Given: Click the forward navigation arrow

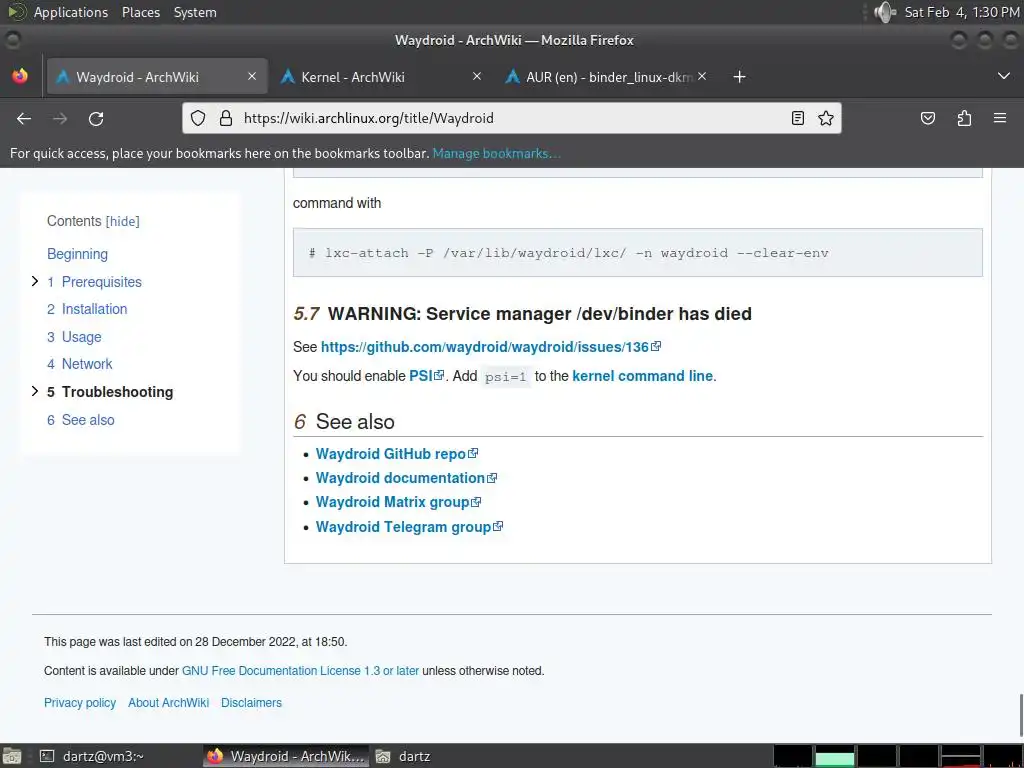Looking at the screenshot, I should tap(60, 118).
